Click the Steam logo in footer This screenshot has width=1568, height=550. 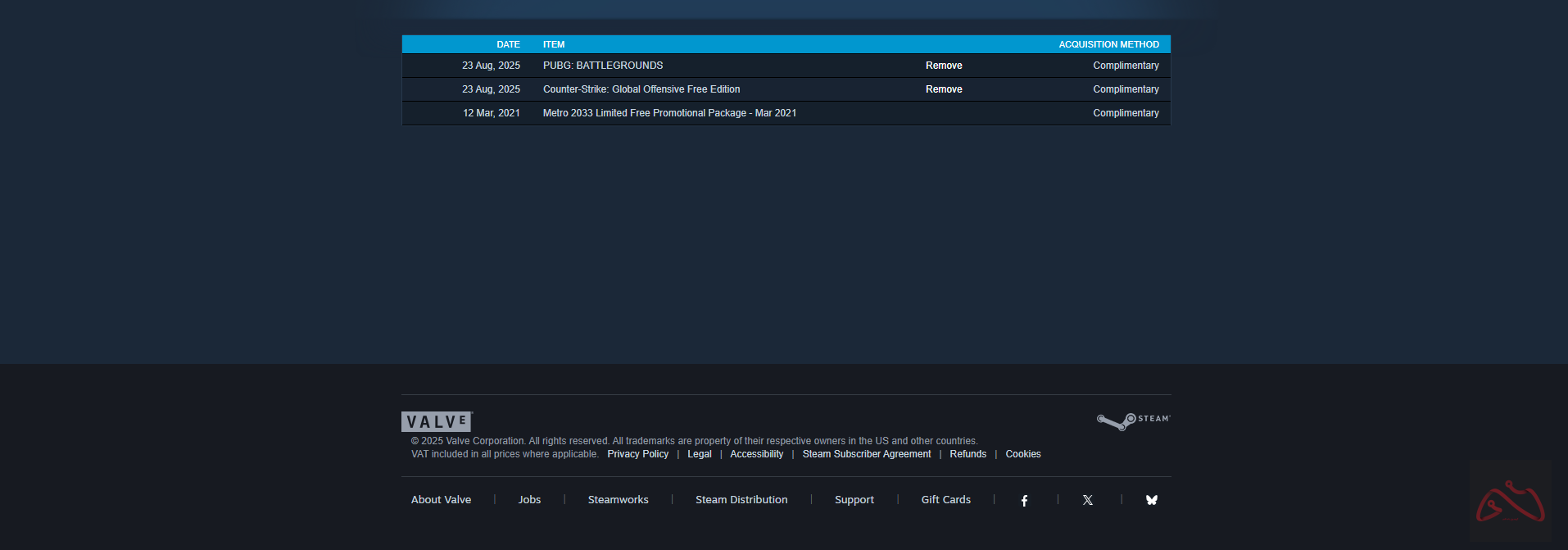[1134, 420]
